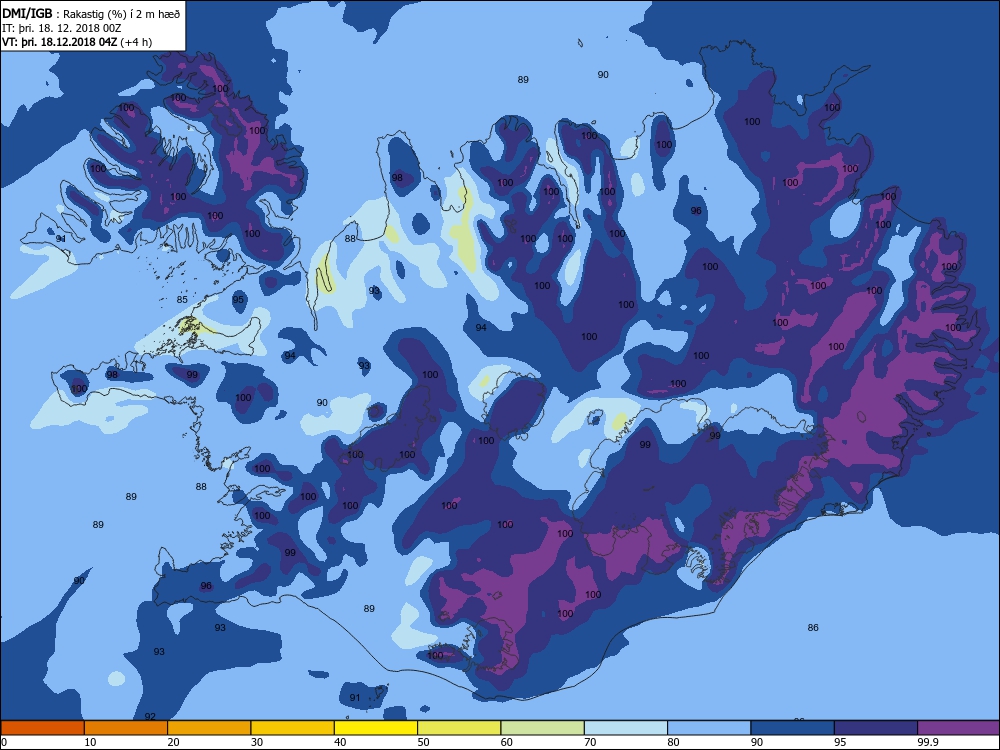Click the bright yellow 40–50 legend swatch
Screen dimensions: 1000x750
tap(376, 728)
